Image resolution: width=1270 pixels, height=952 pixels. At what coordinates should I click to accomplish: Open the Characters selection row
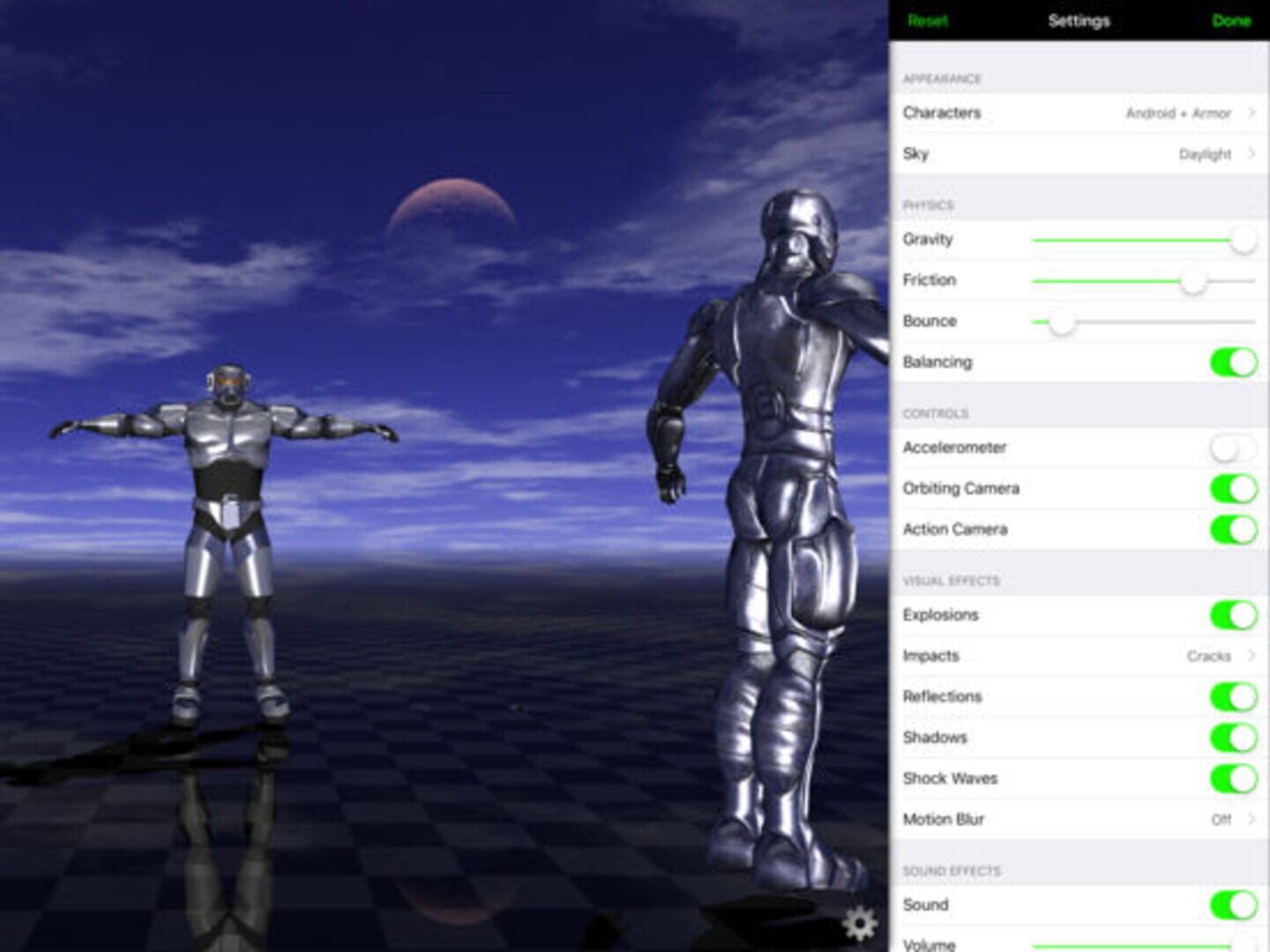[x=1078, y=113]
